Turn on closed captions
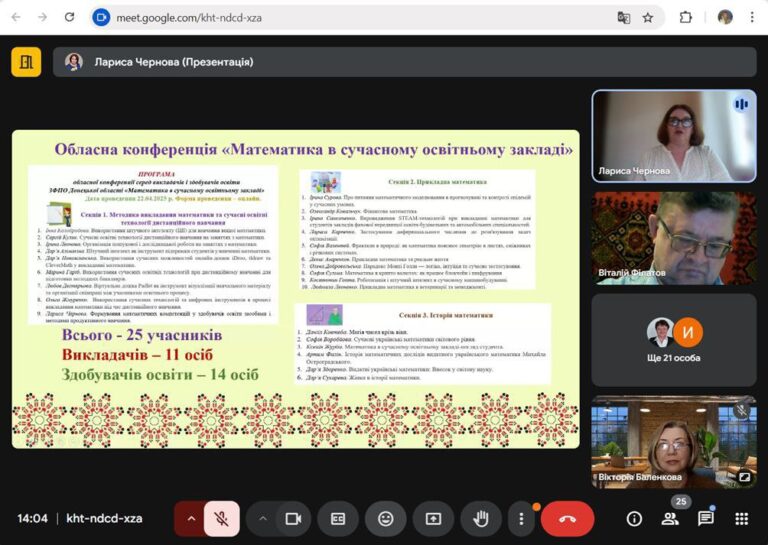The height and width of the screenshot is (545, 768). click(x=338, y=519)
